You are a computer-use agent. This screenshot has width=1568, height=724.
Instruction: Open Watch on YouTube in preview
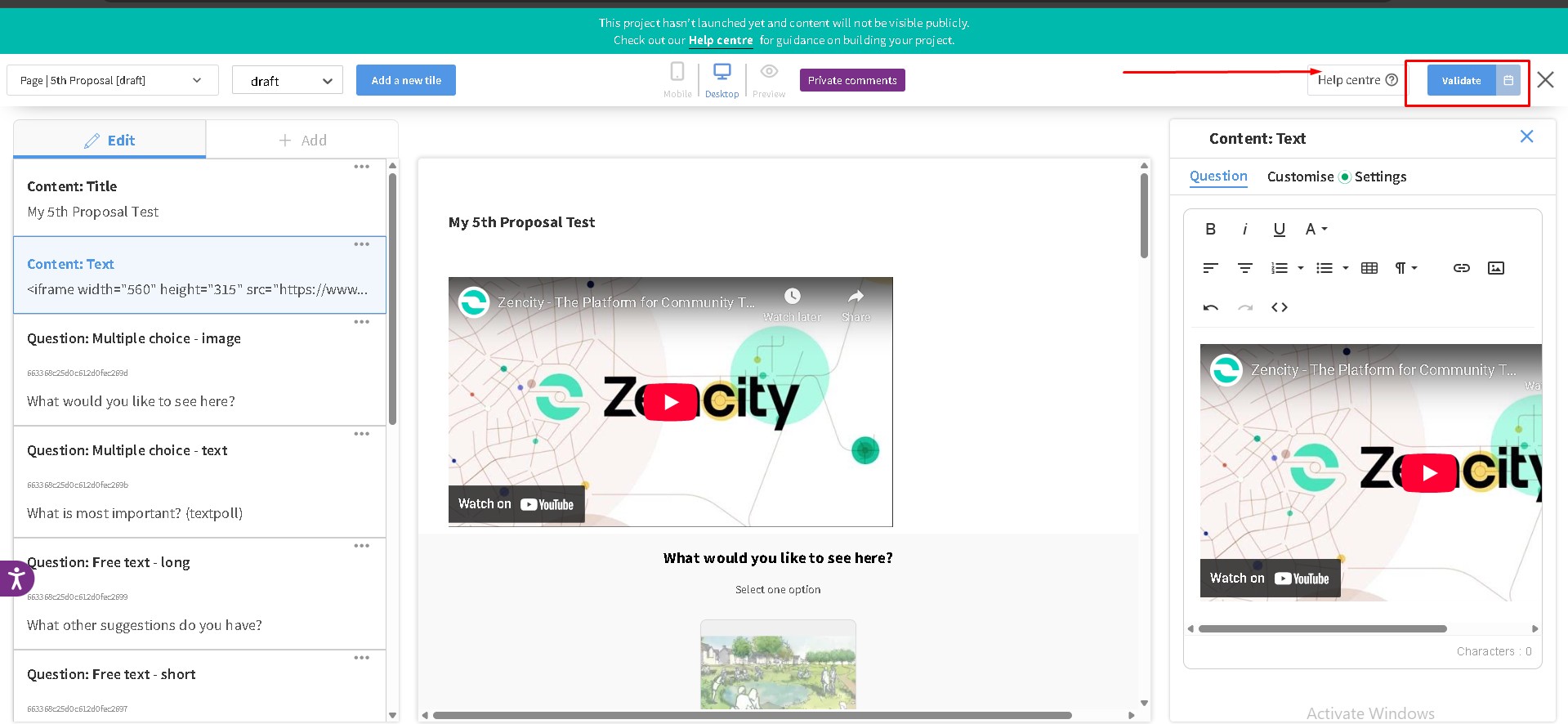pos(516,504)
